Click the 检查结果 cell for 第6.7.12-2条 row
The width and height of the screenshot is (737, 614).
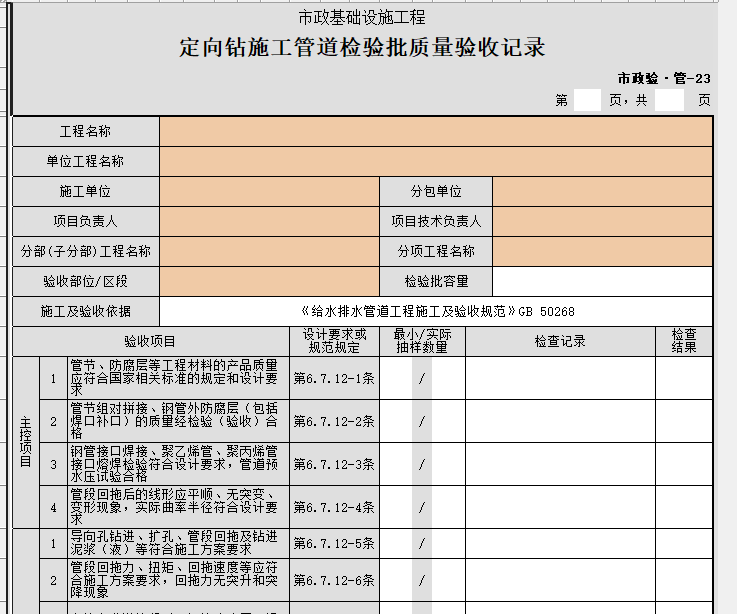tap(684, 422)
